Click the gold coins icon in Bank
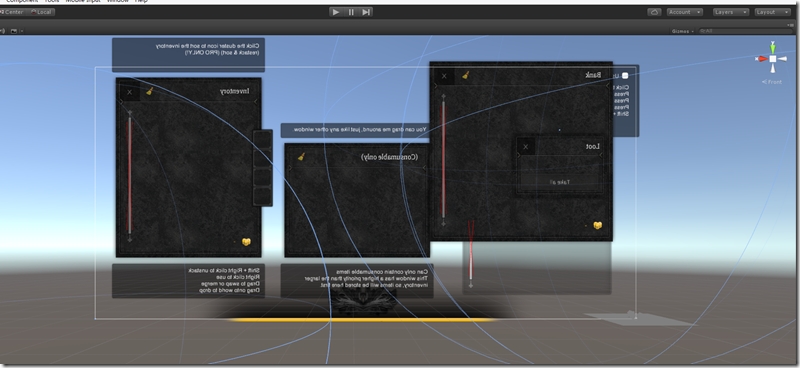This screenshot has width=800, height=368. tap(597, 225)
